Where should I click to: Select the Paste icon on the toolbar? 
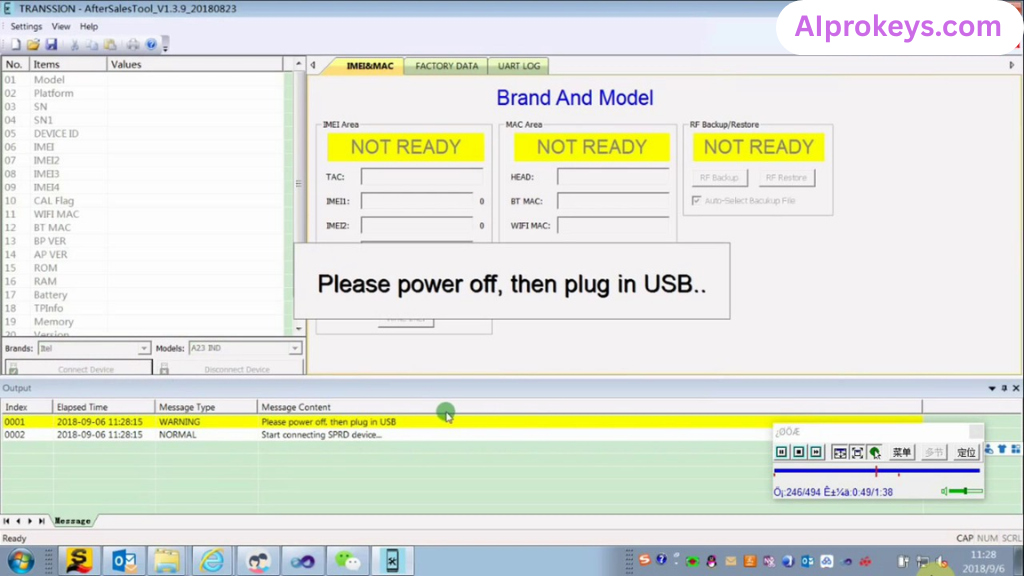click(111, 45)
